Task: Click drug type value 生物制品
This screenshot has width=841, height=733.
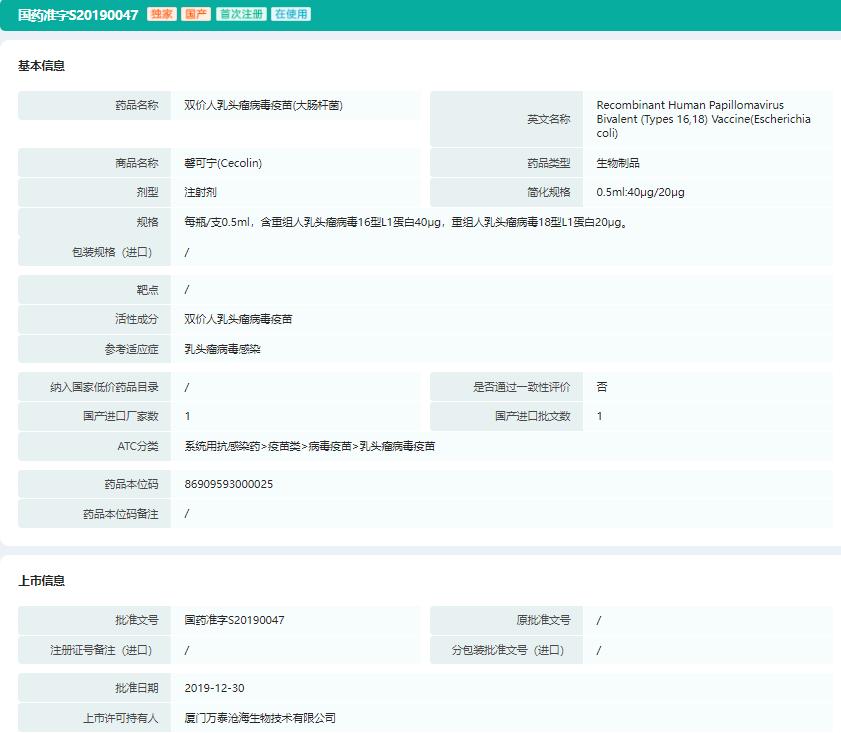Action: click(x=618, y=163)
